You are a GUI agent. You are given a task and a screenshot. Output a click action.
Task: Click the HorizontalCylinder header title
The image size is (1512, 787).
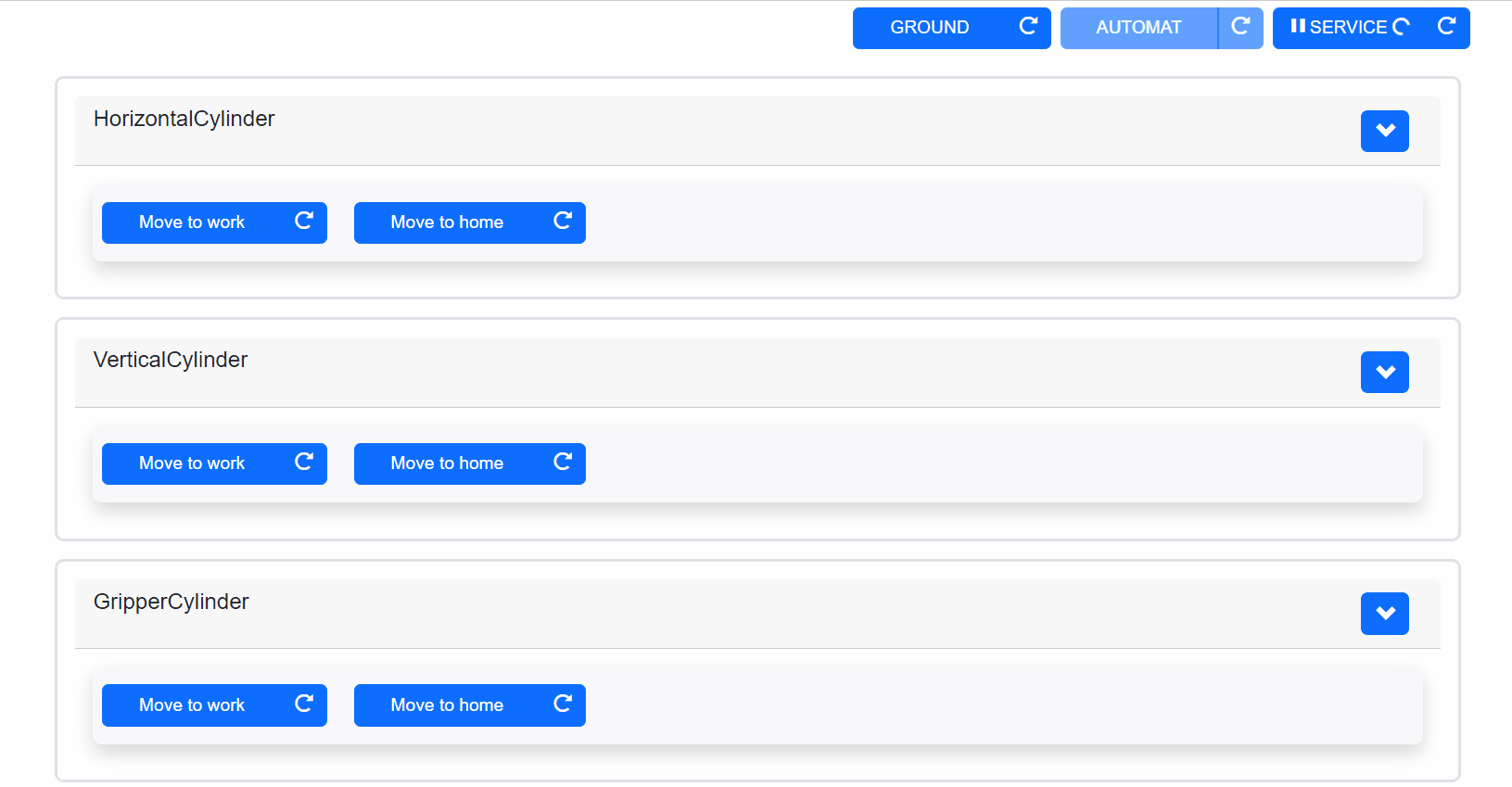tap(184, 119)
